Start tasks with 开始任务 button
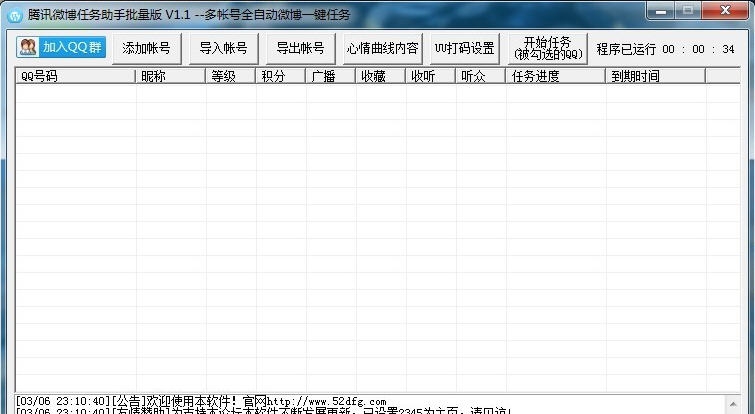755x414 pixels. pyautogui.click(x=547, y=48)
